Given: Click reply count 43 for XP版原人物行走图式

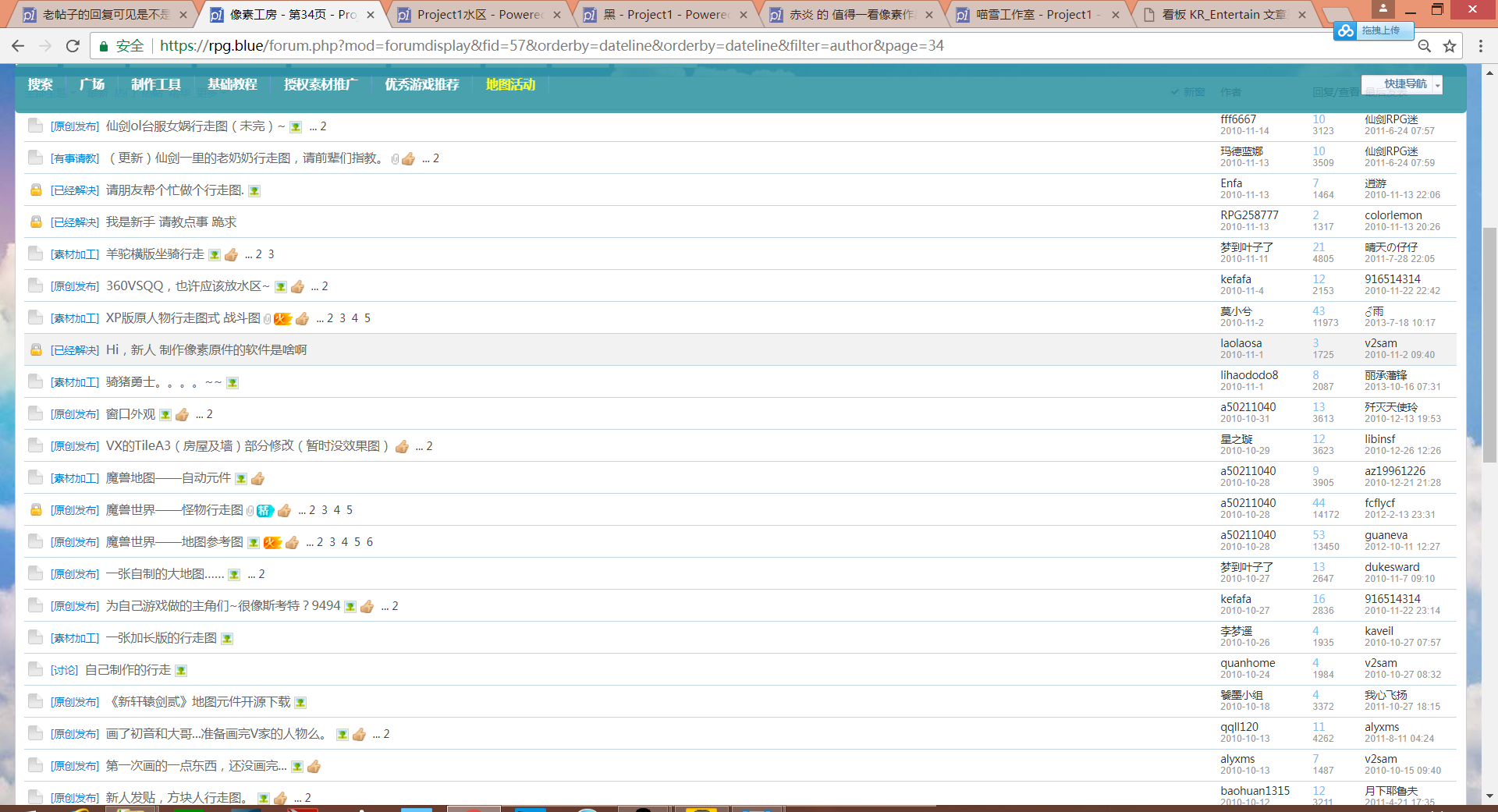Looking at the screenshot, I should point(1319,311).
